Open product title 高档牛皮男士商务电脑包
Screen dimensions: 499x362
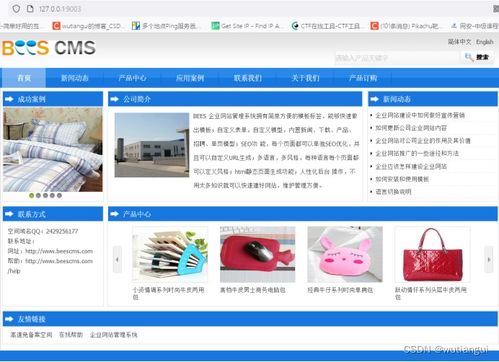(253, 290)
